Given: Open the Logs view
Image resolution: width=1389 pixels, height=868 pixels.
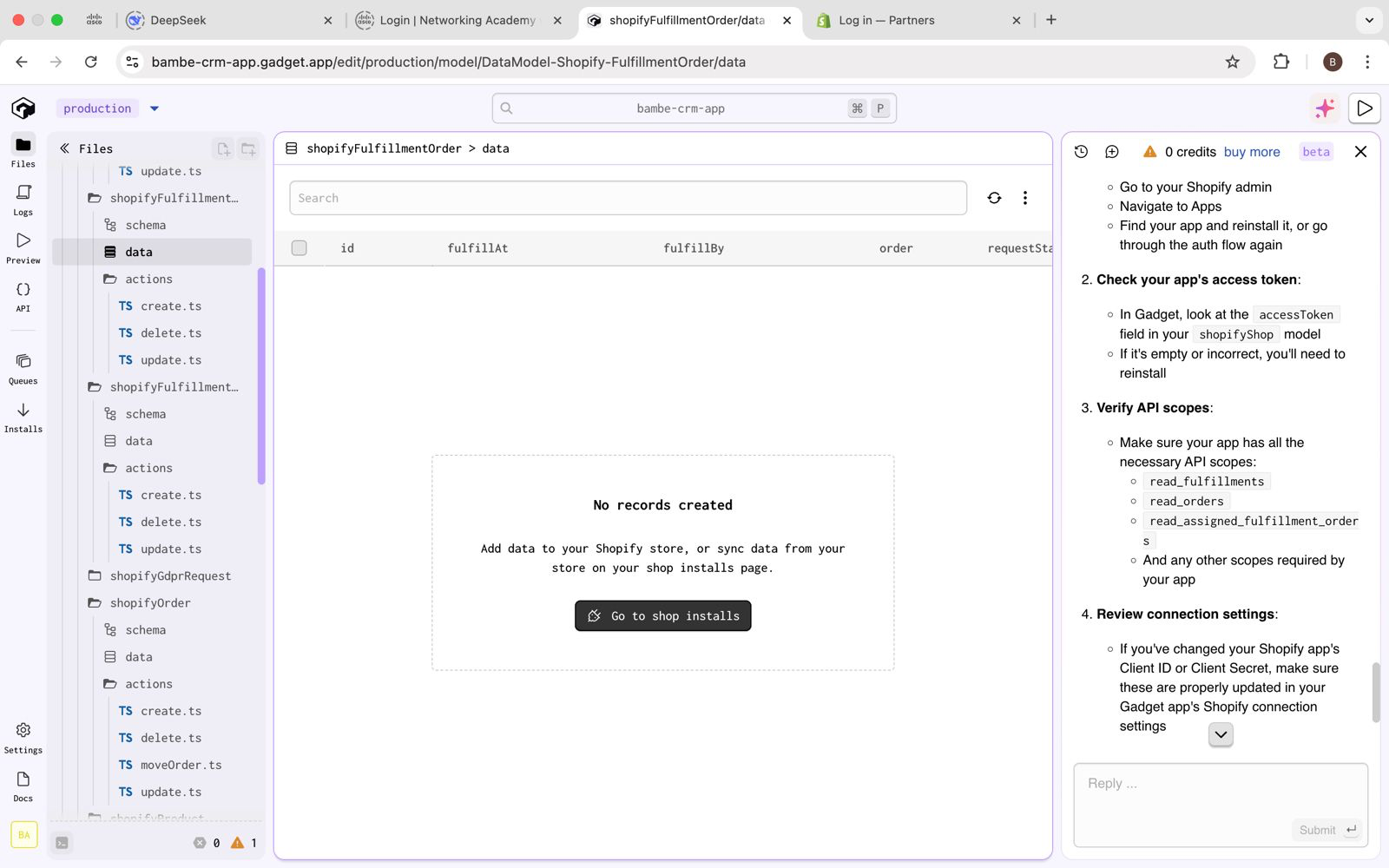Looking at the screenshot, I should click(23, 200).
